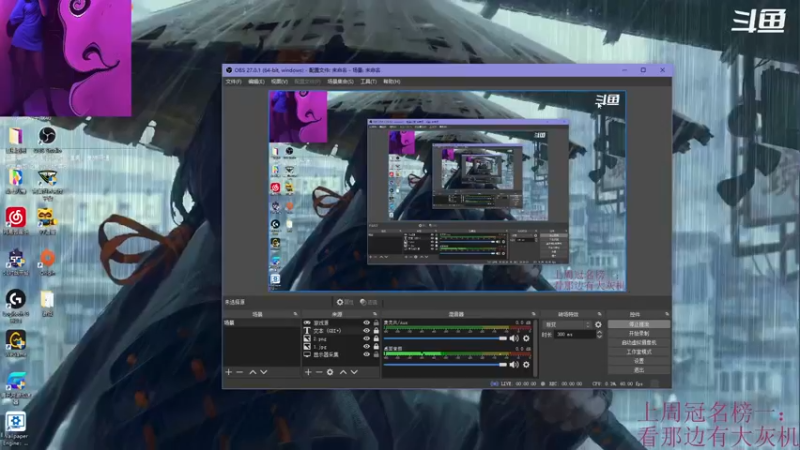800x450 pixels.
Task: Open the 工具(T) menu
Action: click(368, 82)
